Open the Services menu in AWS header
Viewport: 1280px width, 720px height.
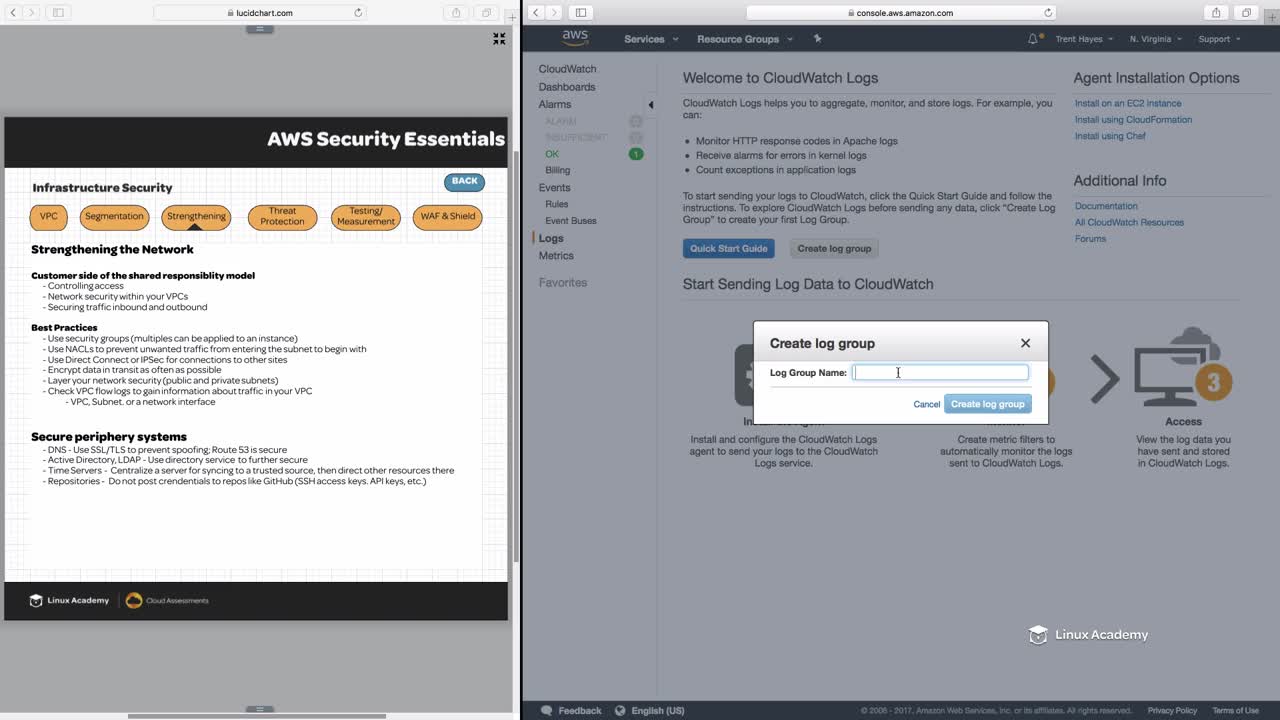click(651, 39)
